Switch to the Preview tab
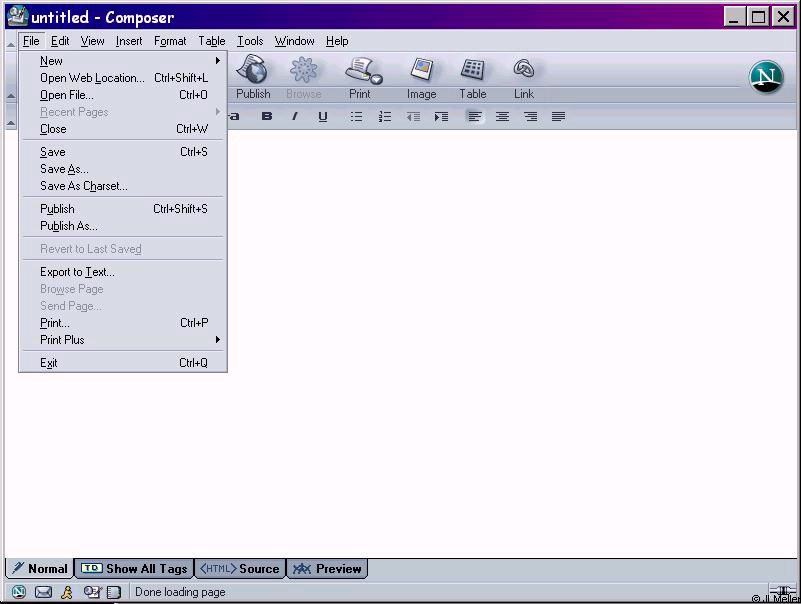This screenshot has width=801, height=604. 327,568
